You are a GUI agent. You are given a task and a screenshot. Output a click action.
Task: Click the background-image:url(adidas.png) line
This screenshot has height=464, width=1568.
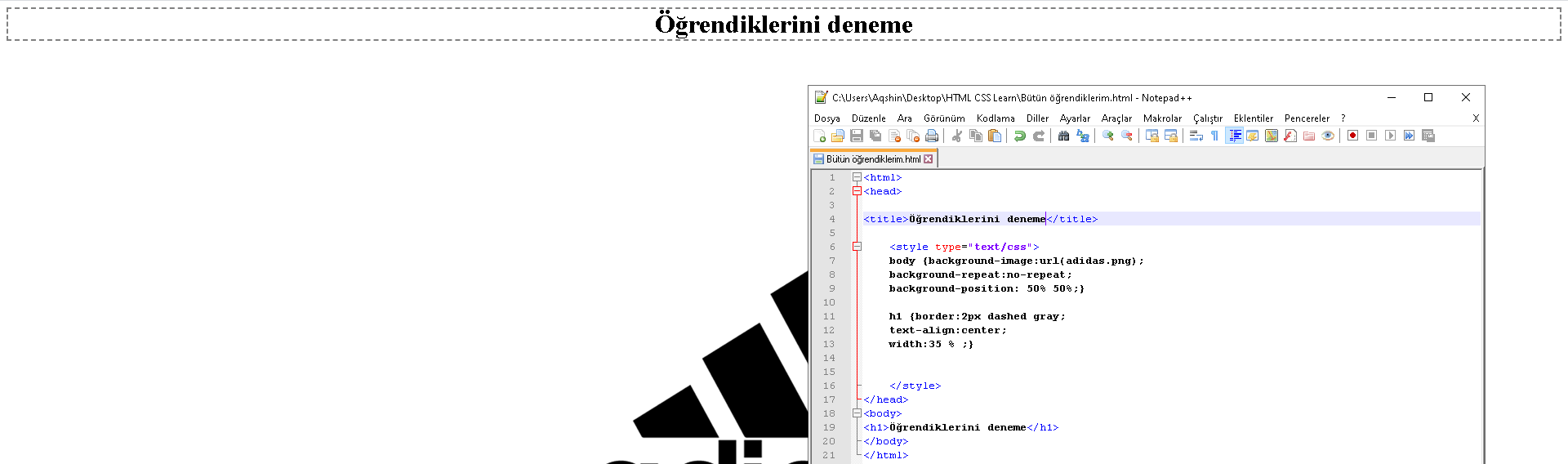[1017, 261]
